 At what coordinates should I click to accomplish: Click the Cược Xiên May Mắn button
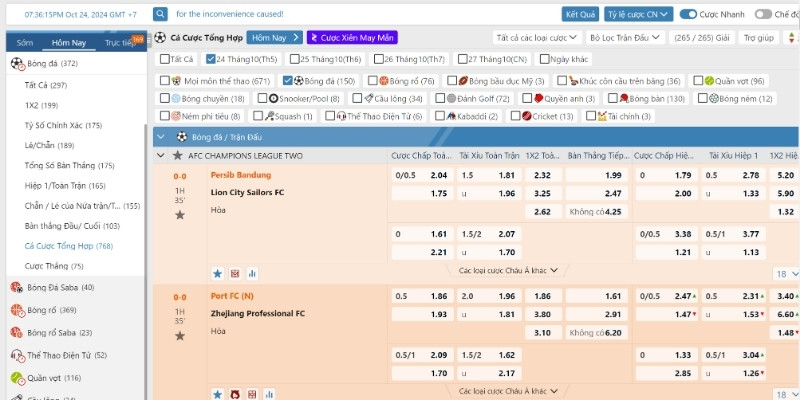click(351, 37)
